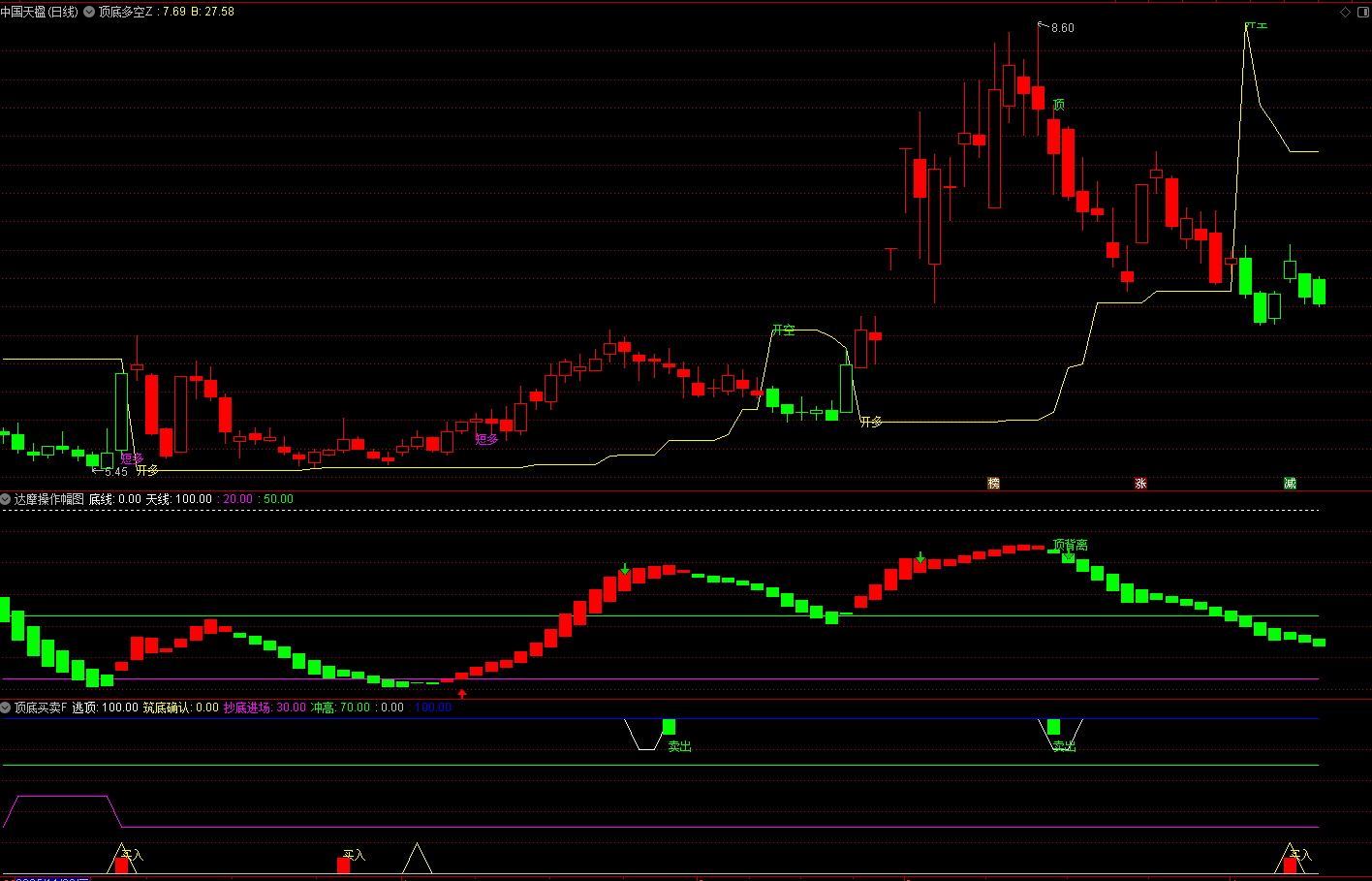Click the 5.45 low price label

(115, 472)
